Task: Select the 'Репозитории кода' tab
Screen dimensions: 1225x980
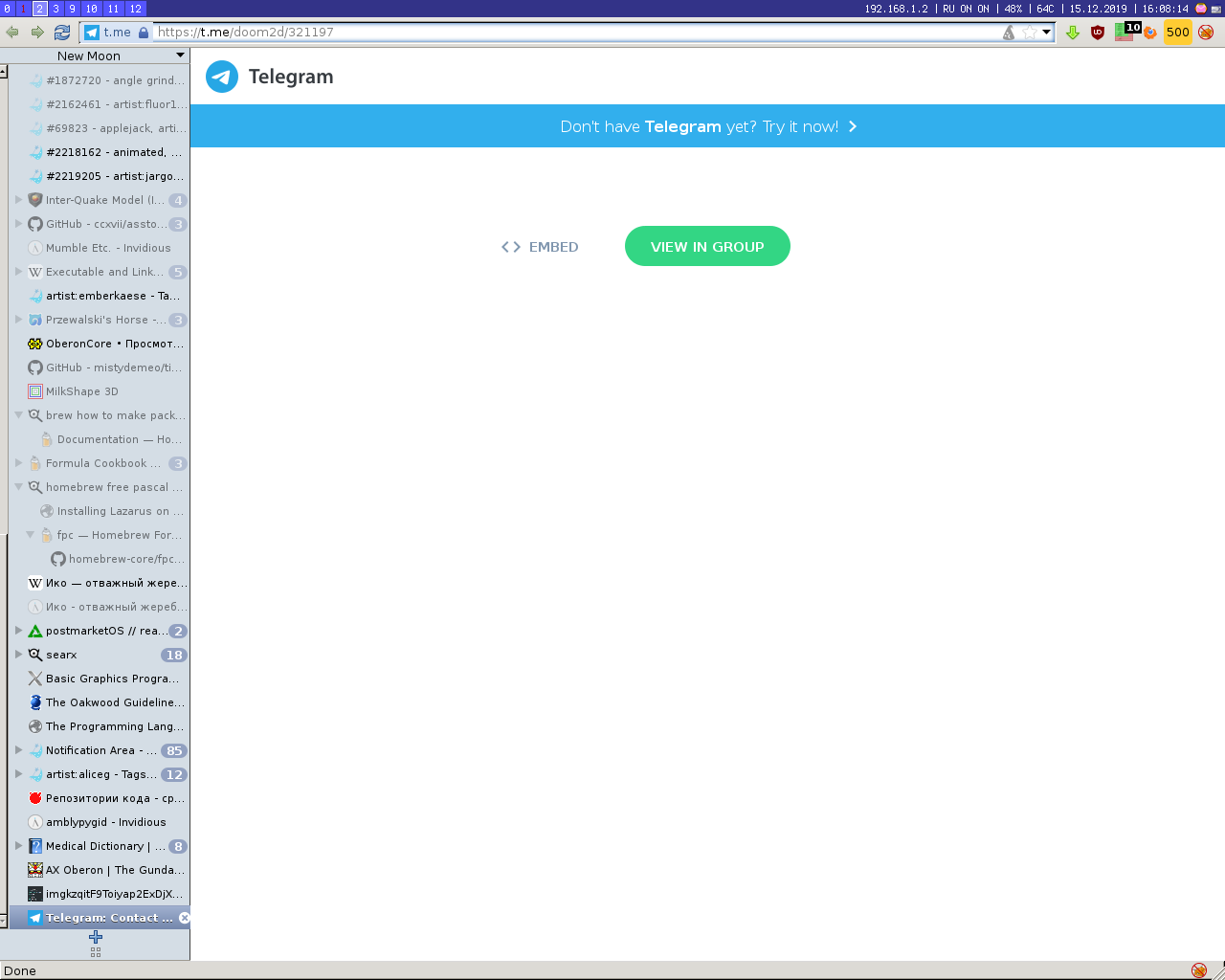Action: click(x=100, y=798)
